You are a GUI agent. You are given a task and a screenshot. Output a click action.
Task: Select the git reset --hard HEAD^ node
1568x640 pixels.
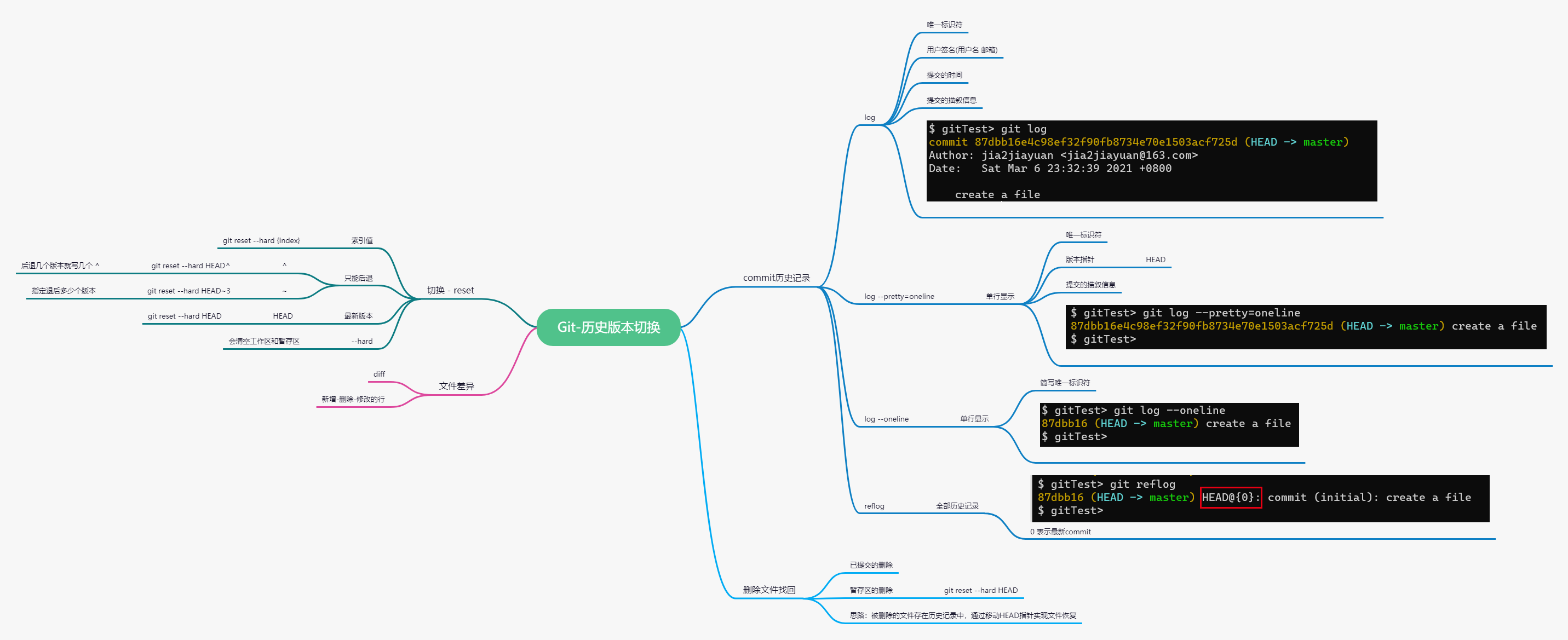click(x=191, y=266)
